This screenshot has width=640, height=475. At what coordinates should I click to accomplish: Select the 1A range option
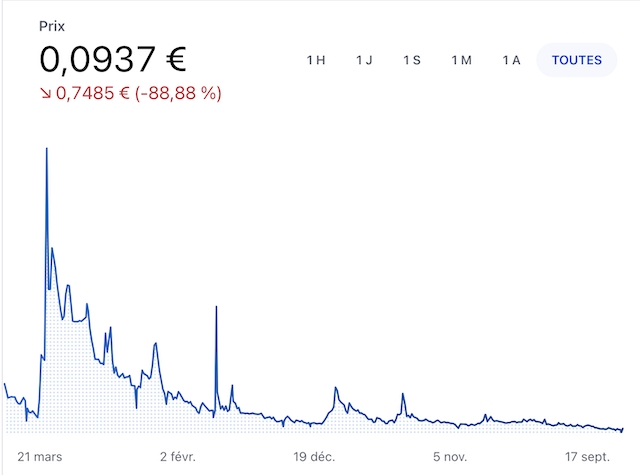point(511,60)
